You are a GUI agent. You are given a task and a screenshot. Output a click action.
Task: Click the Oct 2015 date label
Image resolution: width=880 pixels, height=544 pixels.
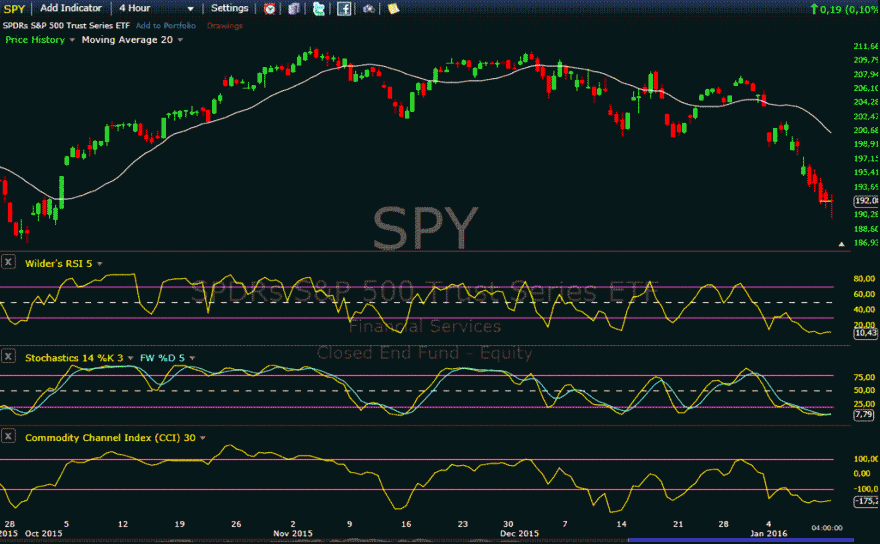[44, 533]
